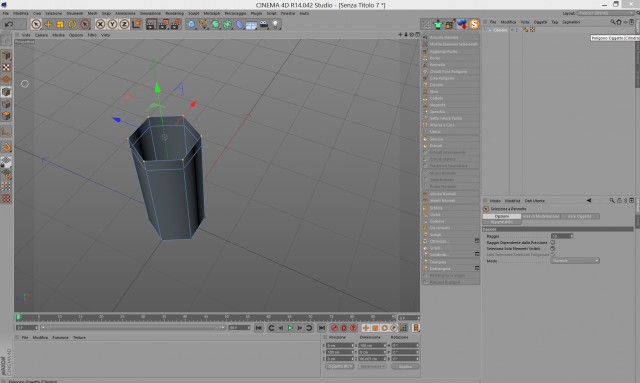Select the Rotate tool icon
This screenshot has height=383, width=640.
[x=72, y=24]
